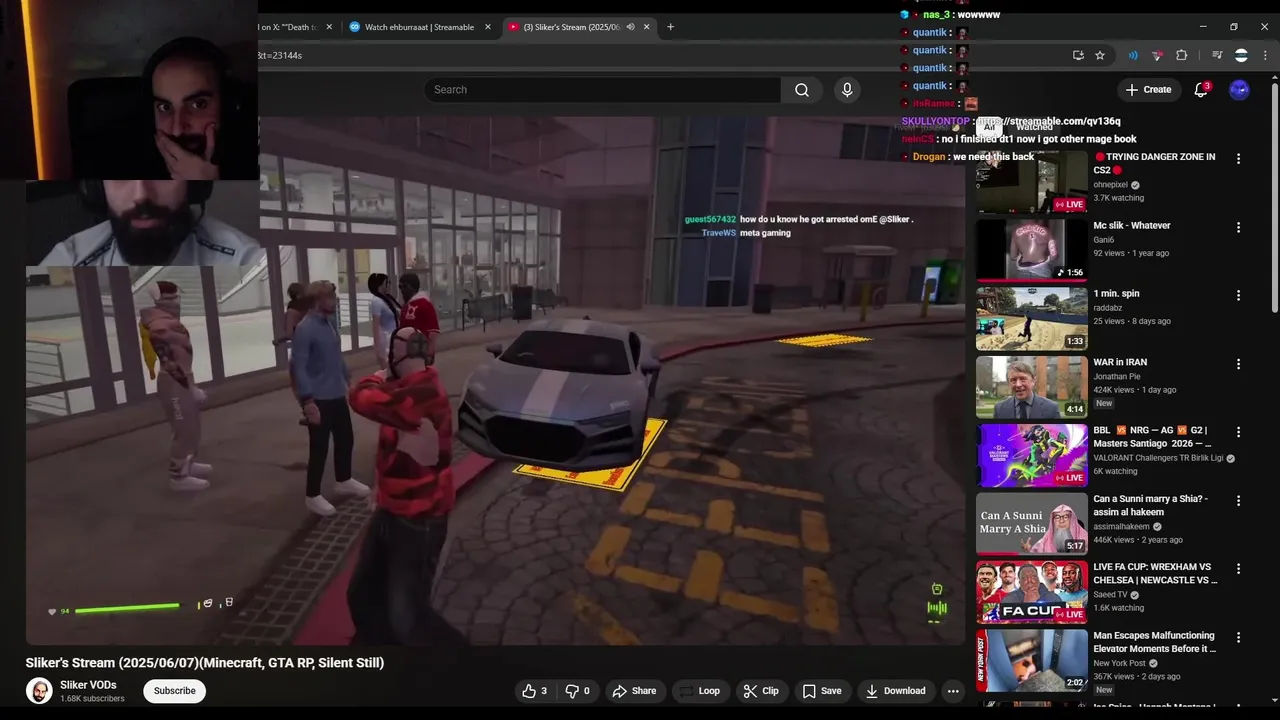Open the BBL NRG G2 Masters Santiago thumbnail
The image size is (1280, 720).
click(x=1031, y=455)
